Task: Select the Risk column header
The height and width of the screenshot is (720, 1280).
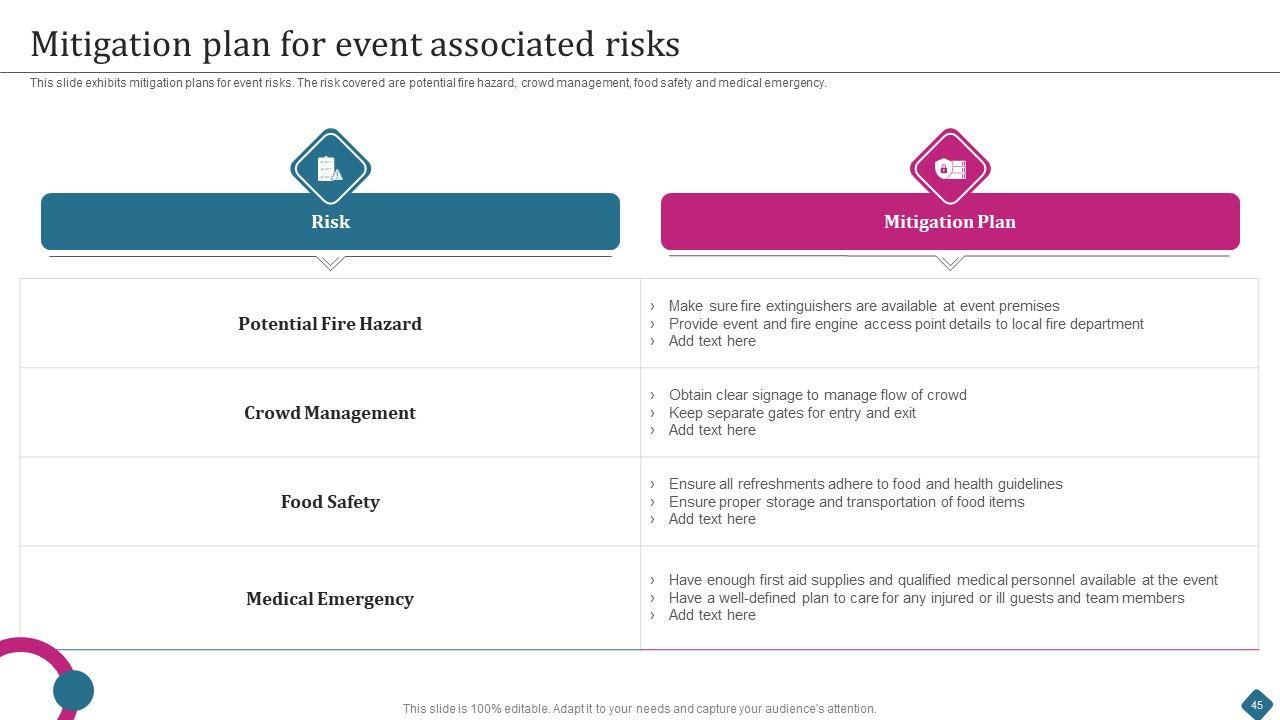Action: (330, 222)
